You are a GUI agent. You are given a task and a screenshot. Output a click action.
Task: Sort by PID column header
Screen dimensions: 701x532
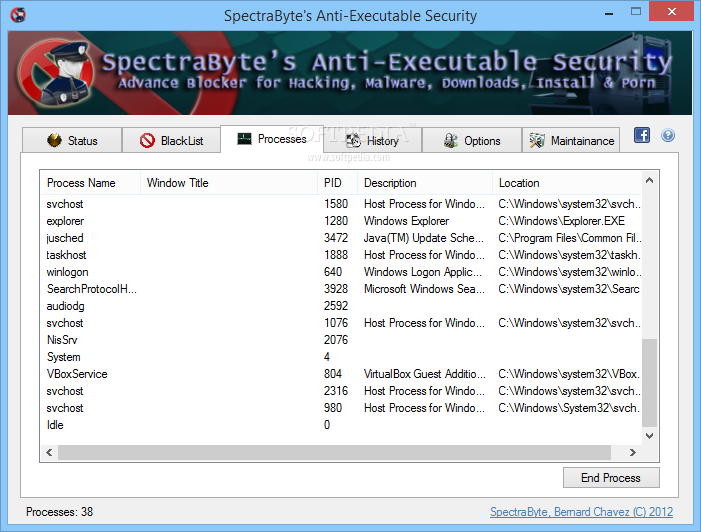click(338, 183)
